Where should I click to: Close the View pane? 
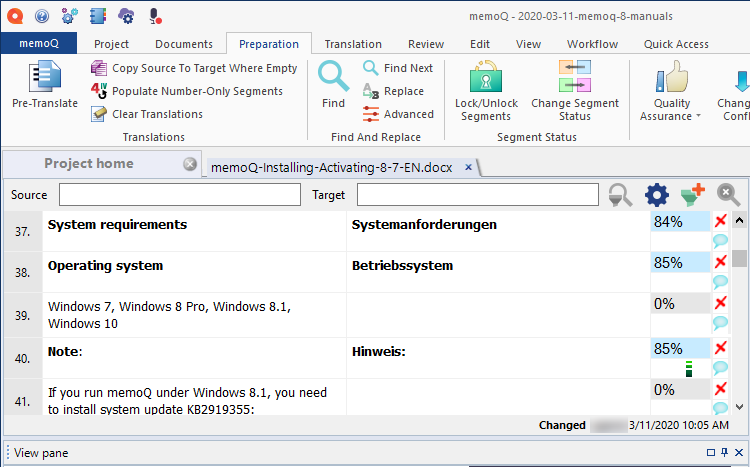click(739, 452)
